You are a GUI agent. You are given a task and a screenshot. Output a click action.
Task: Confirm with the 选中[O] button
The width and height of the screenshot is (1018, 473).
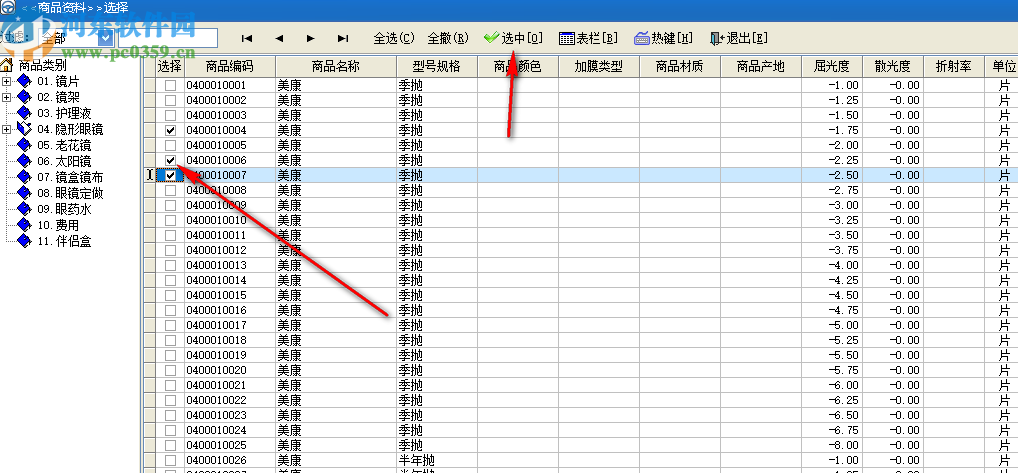[514, 38]
